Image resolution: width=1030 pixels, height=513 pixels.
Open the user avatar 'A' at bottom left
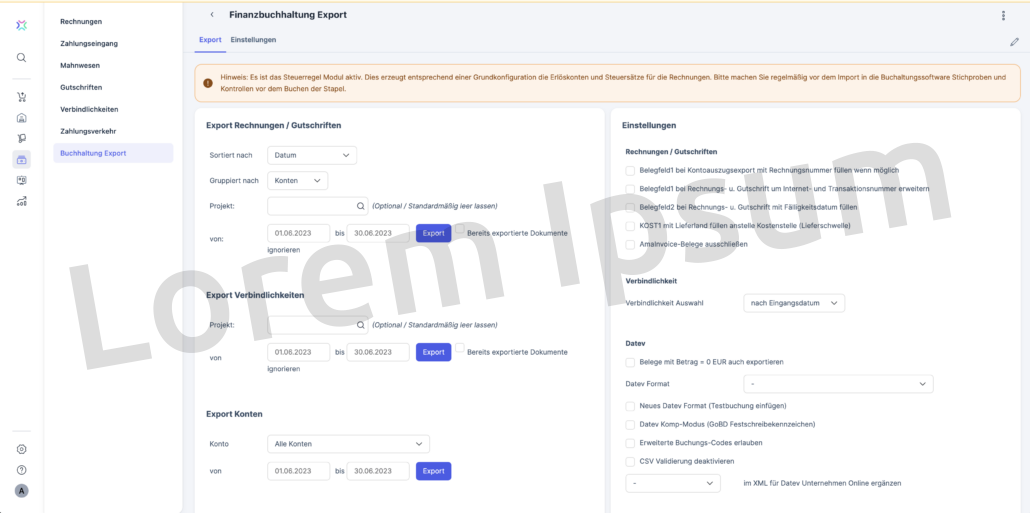click(x=21, y=491)
